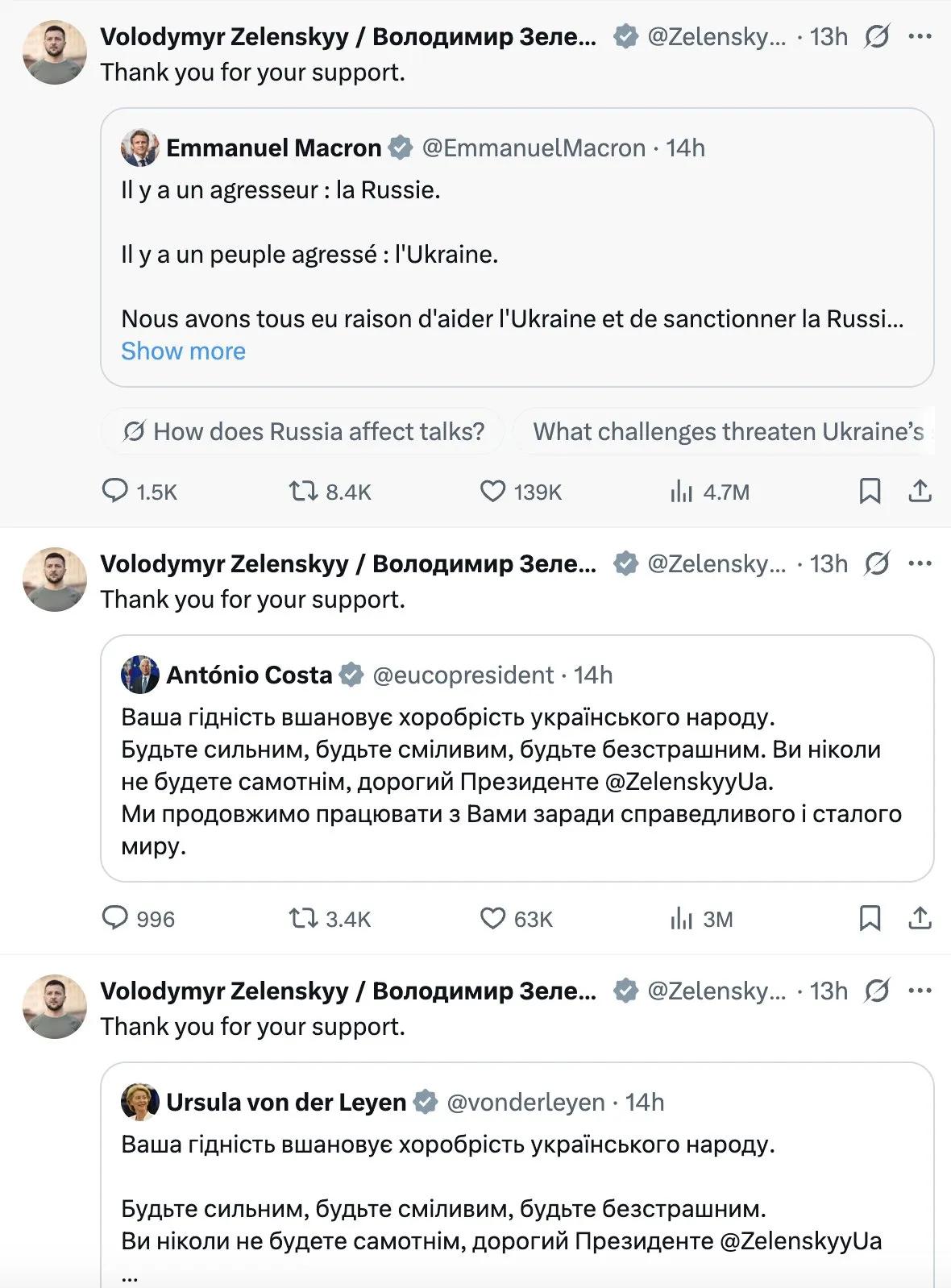This screenshot has height=1288, width=951.
Task: Like the post quoting António Costa
Action: (x=516, y=919)
